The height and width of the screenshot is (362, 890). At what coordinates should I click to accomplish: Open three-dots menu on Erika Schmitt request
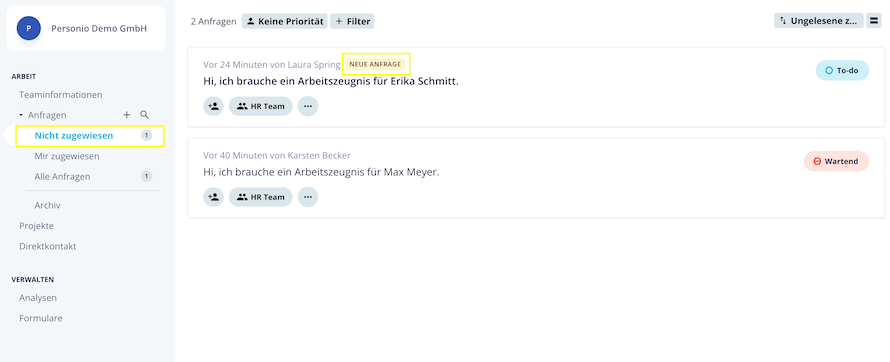point(308,106)
